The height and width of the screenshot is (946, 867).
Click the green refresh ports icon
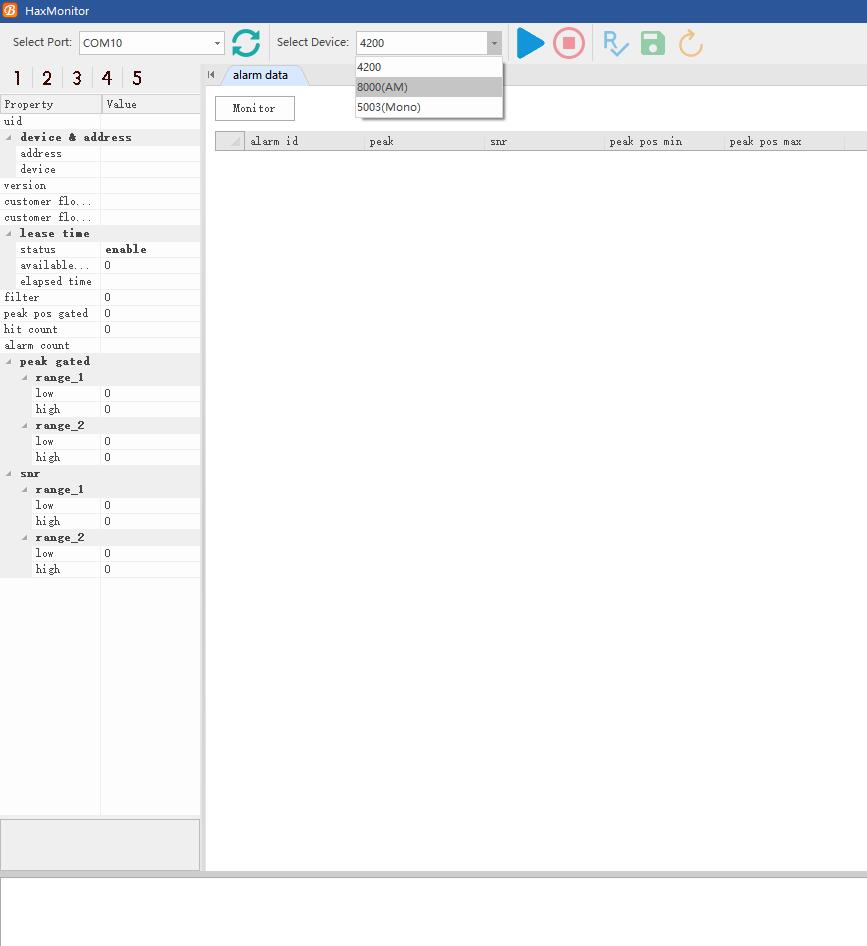click(x=246, y=43)
